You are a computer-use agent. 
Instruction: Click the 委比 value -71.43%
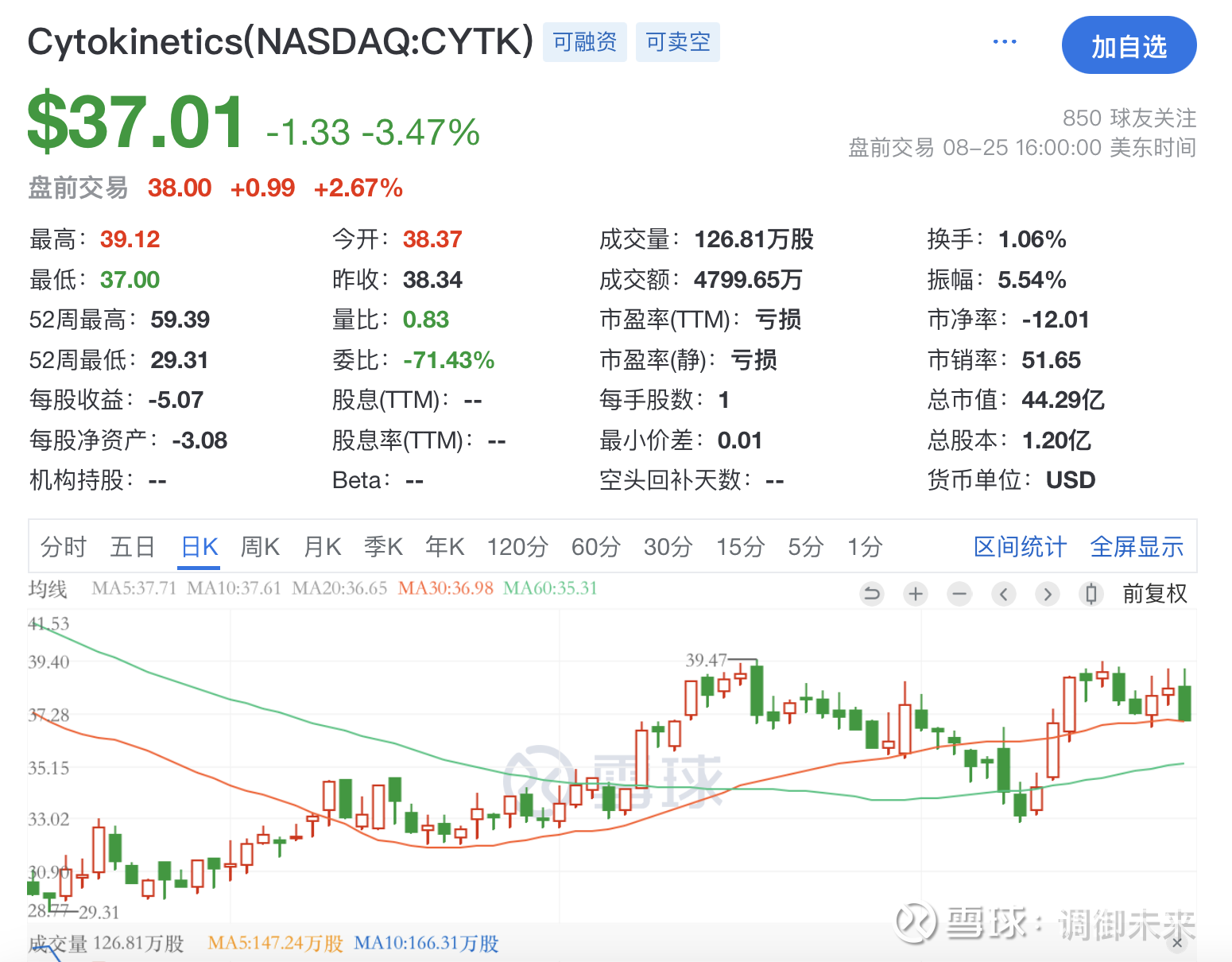(449, 360)
